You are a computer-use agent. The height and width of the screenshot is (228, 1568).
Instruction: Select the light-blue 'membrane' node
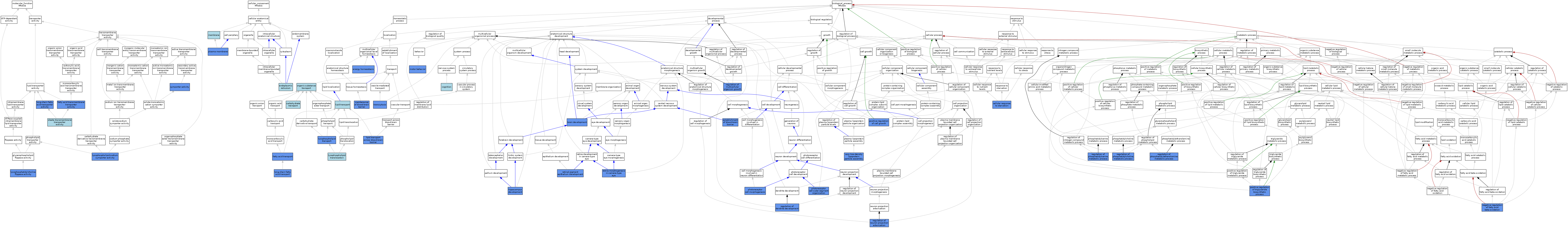(x=214, y=35)
